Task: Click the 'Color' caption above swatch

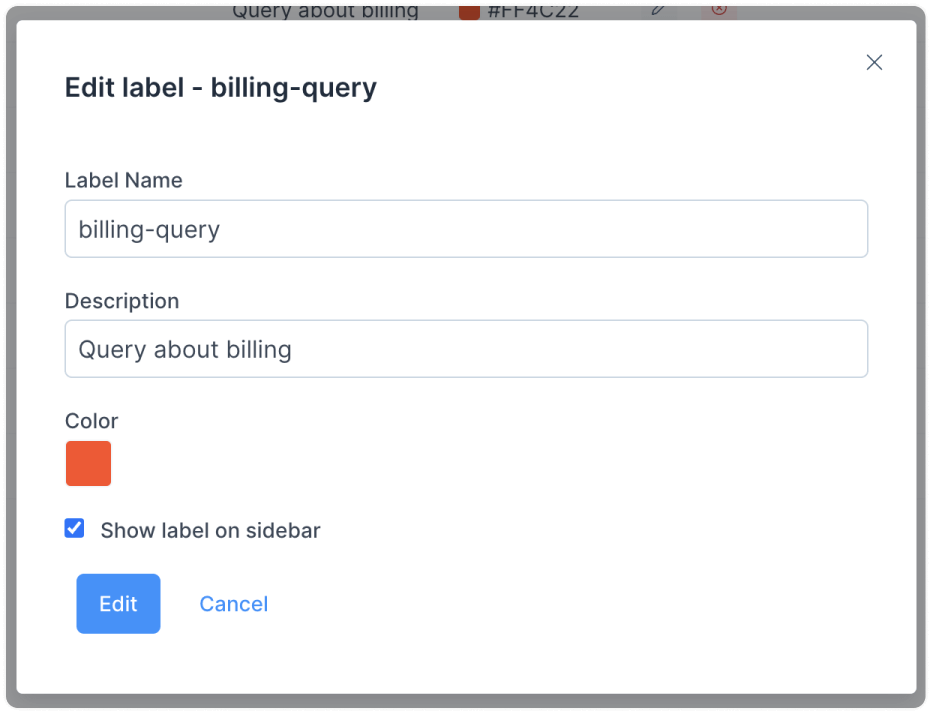Action: [92, 421]
